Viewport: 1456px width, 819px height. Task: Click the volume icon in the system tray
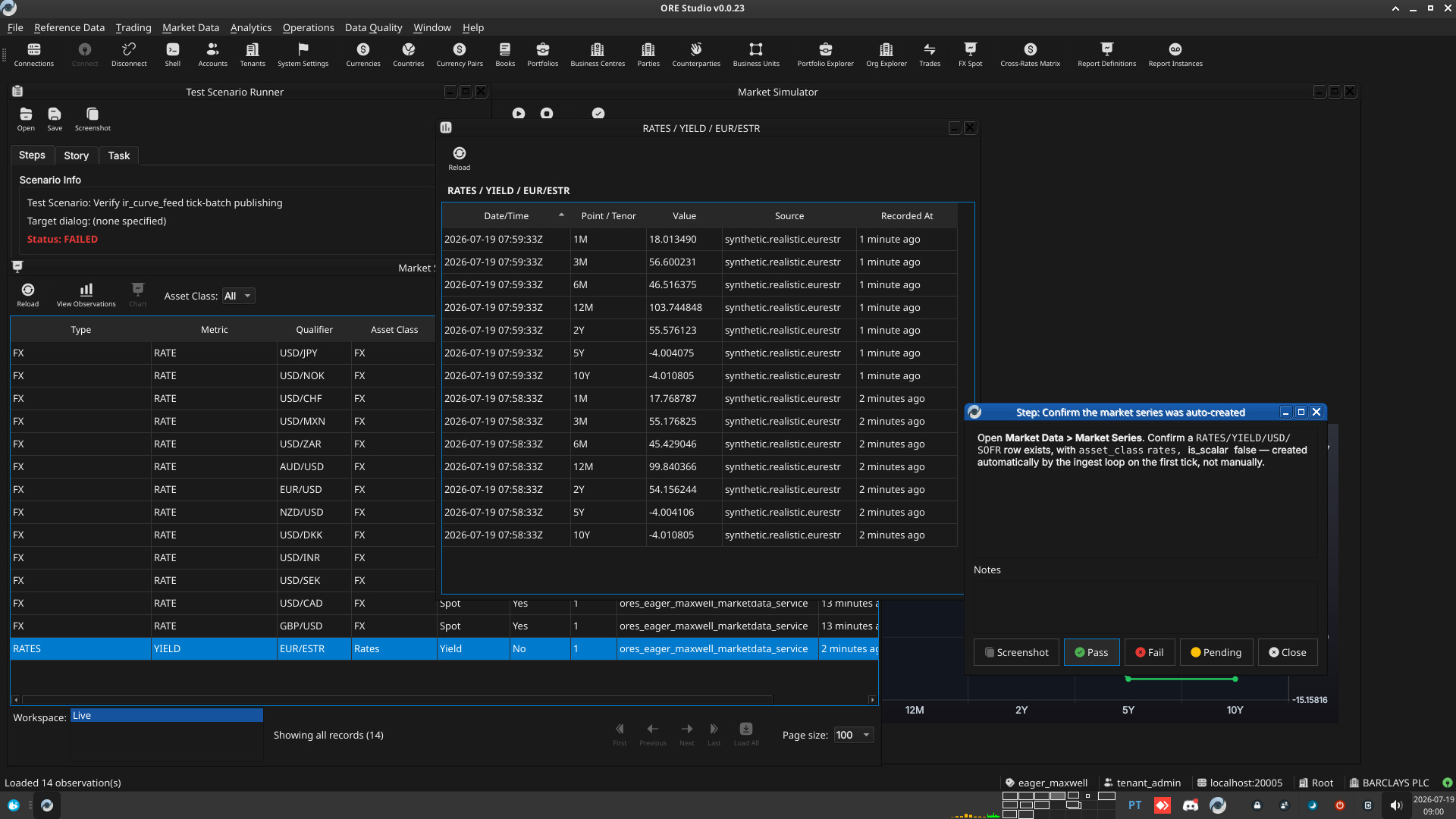click(1395, 805)
